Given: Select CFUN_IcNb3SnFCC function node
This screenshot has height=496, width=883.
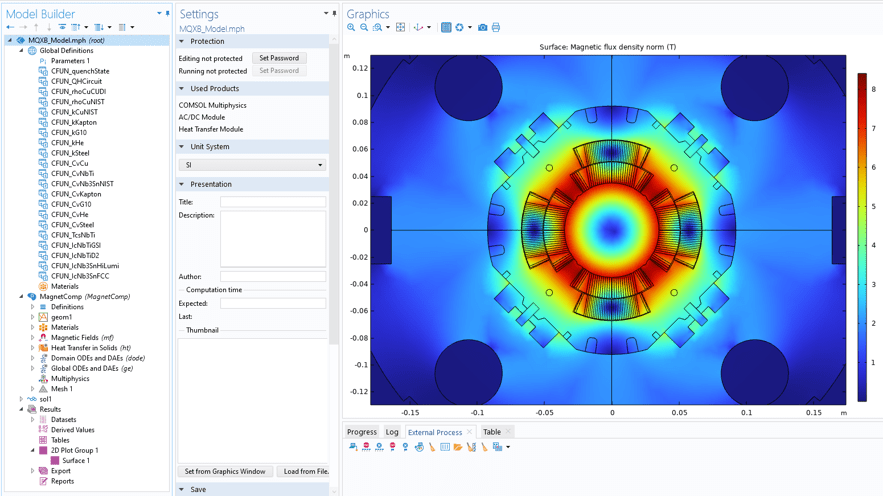Looking at the screenshot, I should tap(80, 276).
